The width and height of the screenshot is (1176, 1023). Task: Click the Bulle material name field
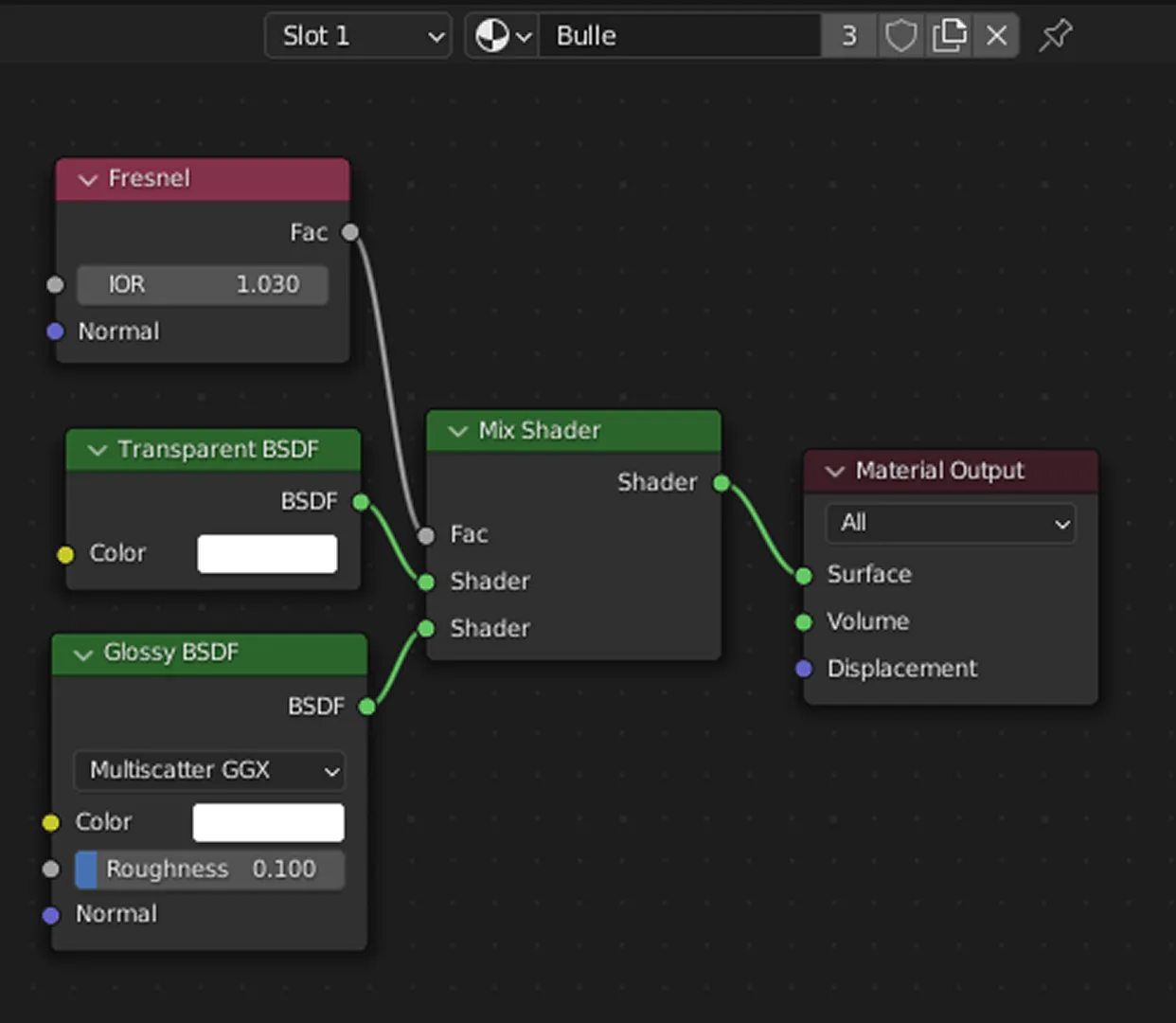(679, 35)
